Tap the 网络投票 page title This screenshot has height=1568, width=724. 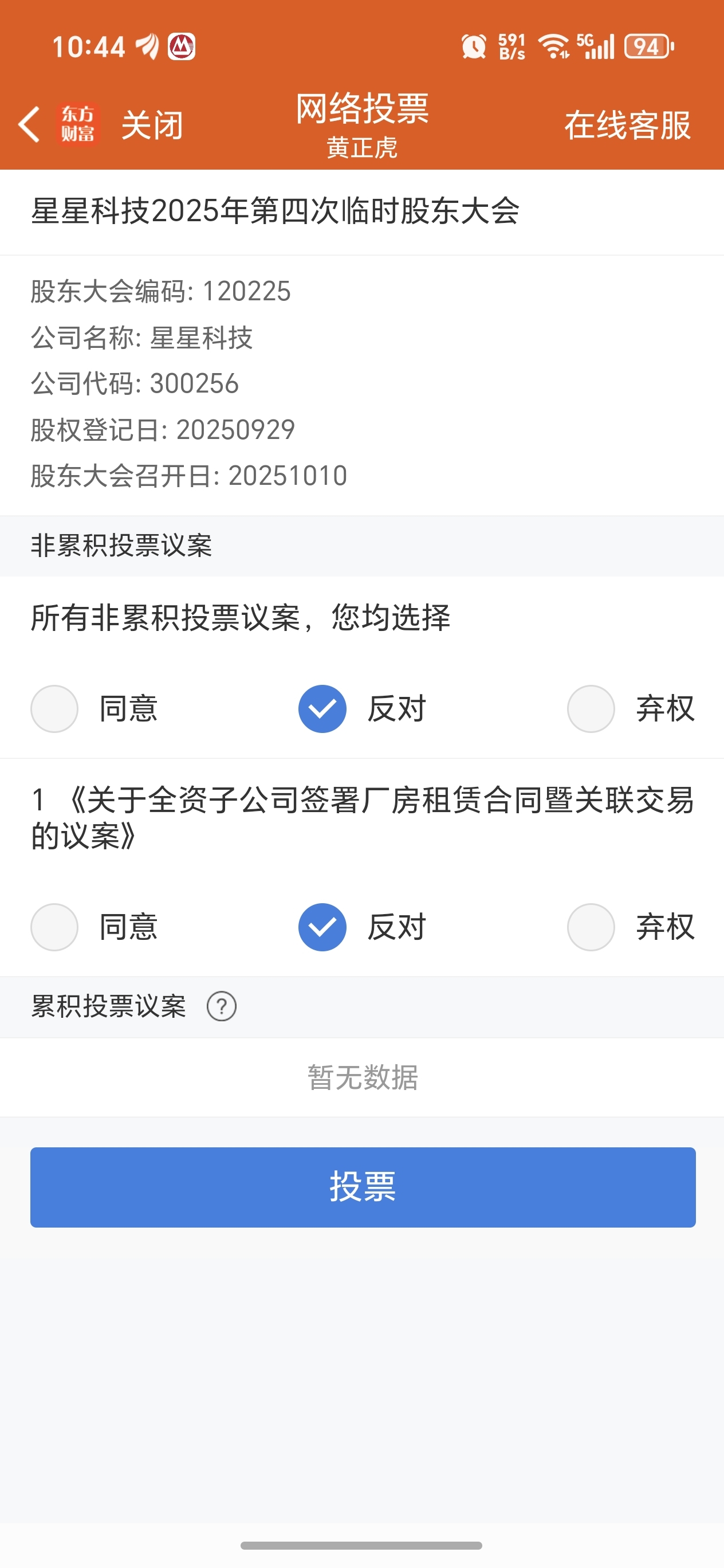(x=363, y=109)
